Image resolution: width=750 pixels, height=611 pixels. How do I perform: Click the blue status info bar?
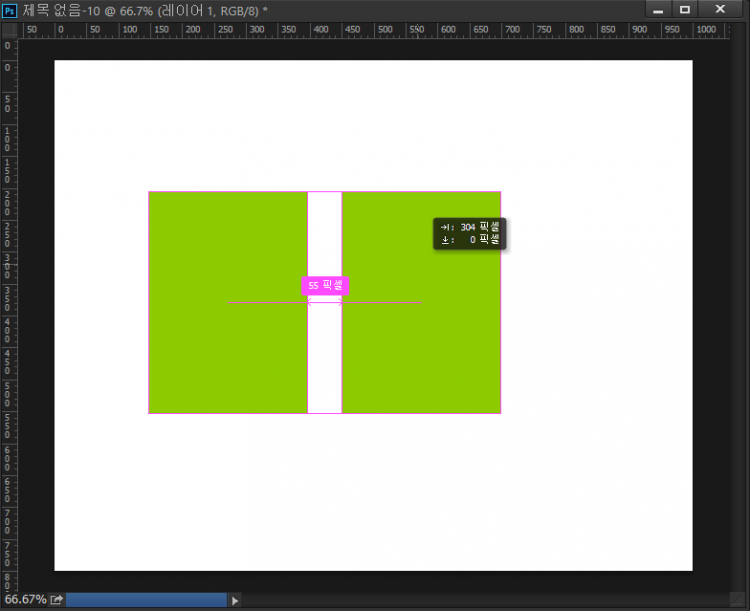[146, 600]
